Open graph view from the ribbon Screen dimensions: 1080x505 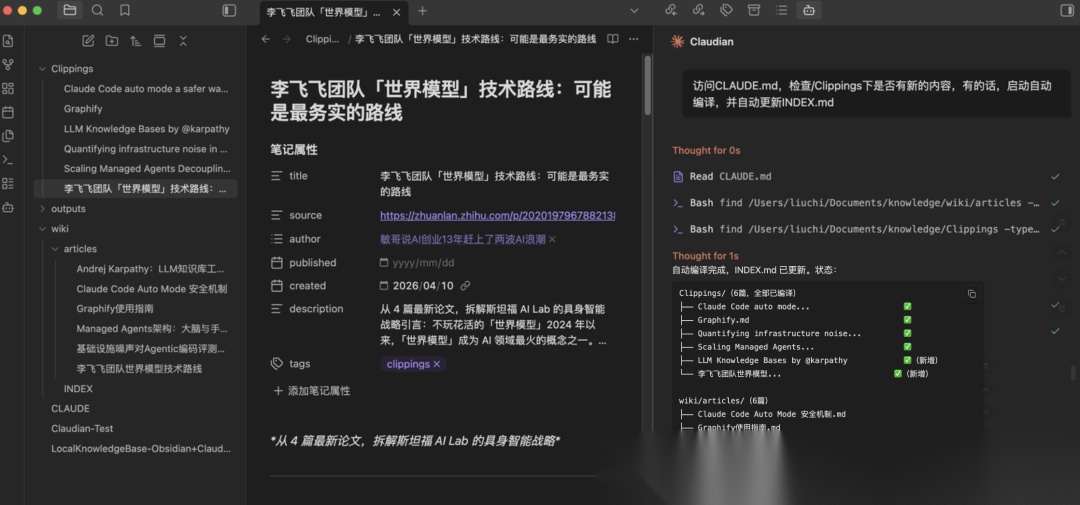[x=8, y=65]
